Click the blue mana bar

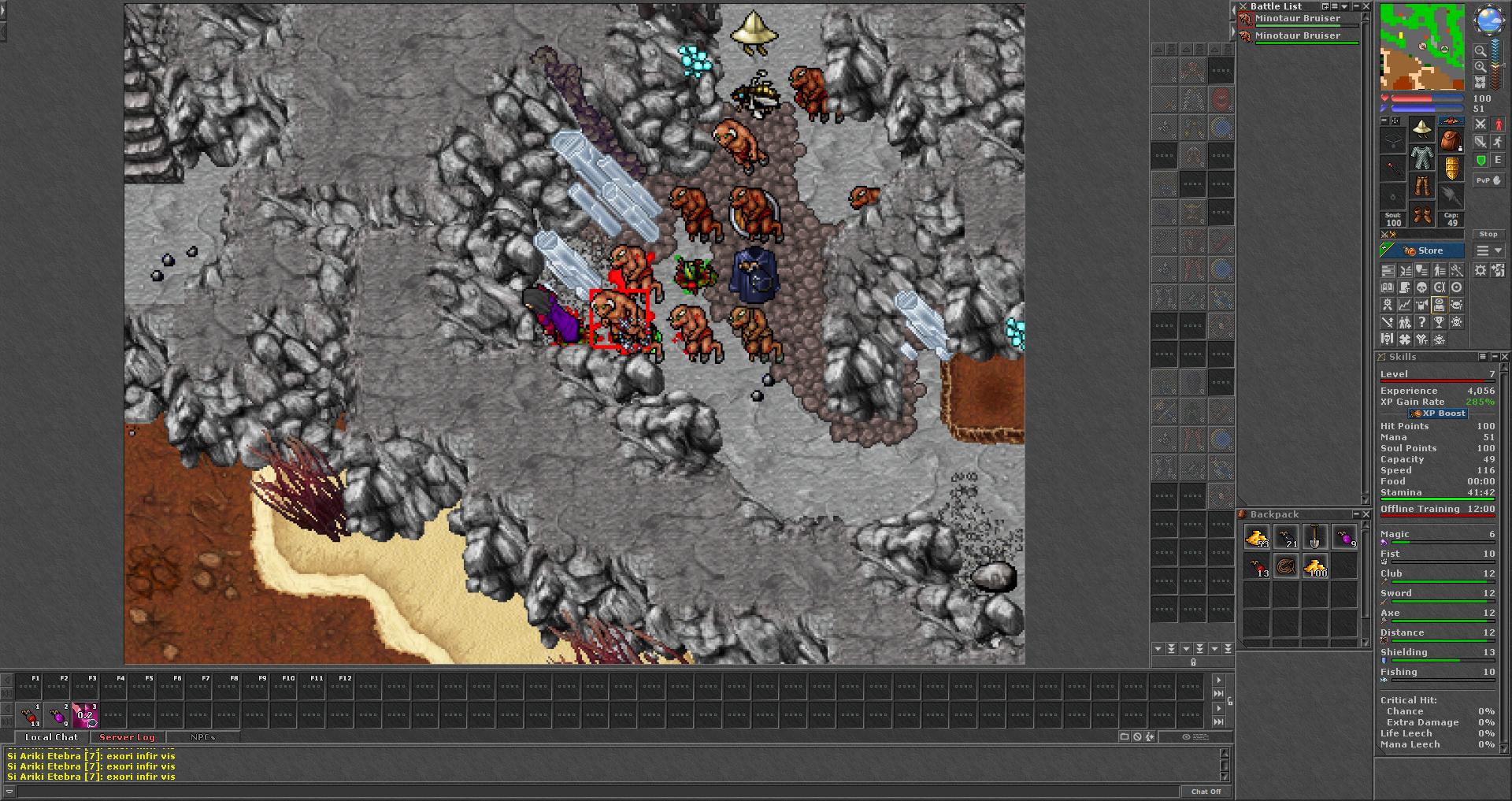(x=1427, y=108)
